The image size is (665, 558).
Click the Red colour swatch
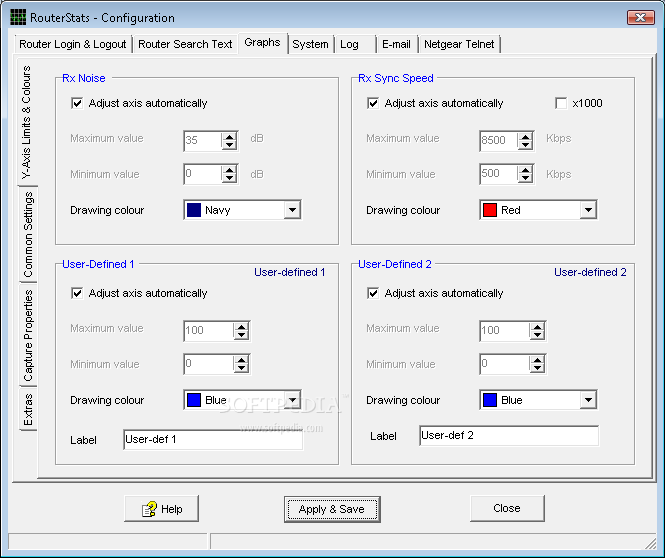tap(490, 210)
